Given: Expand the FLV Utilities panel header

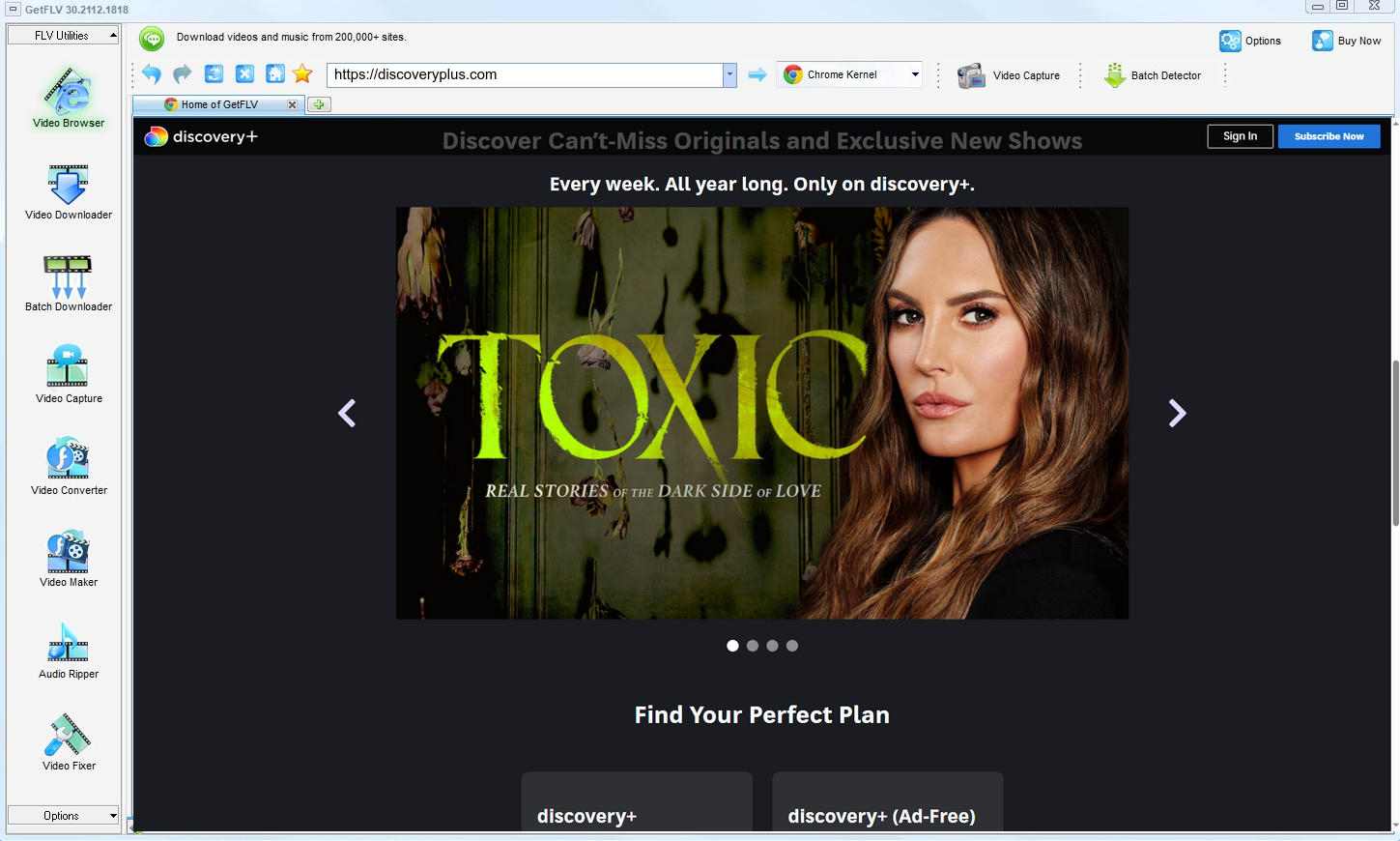Looking at the screenshot, I should pyautogui.click(x=63, y=35).
